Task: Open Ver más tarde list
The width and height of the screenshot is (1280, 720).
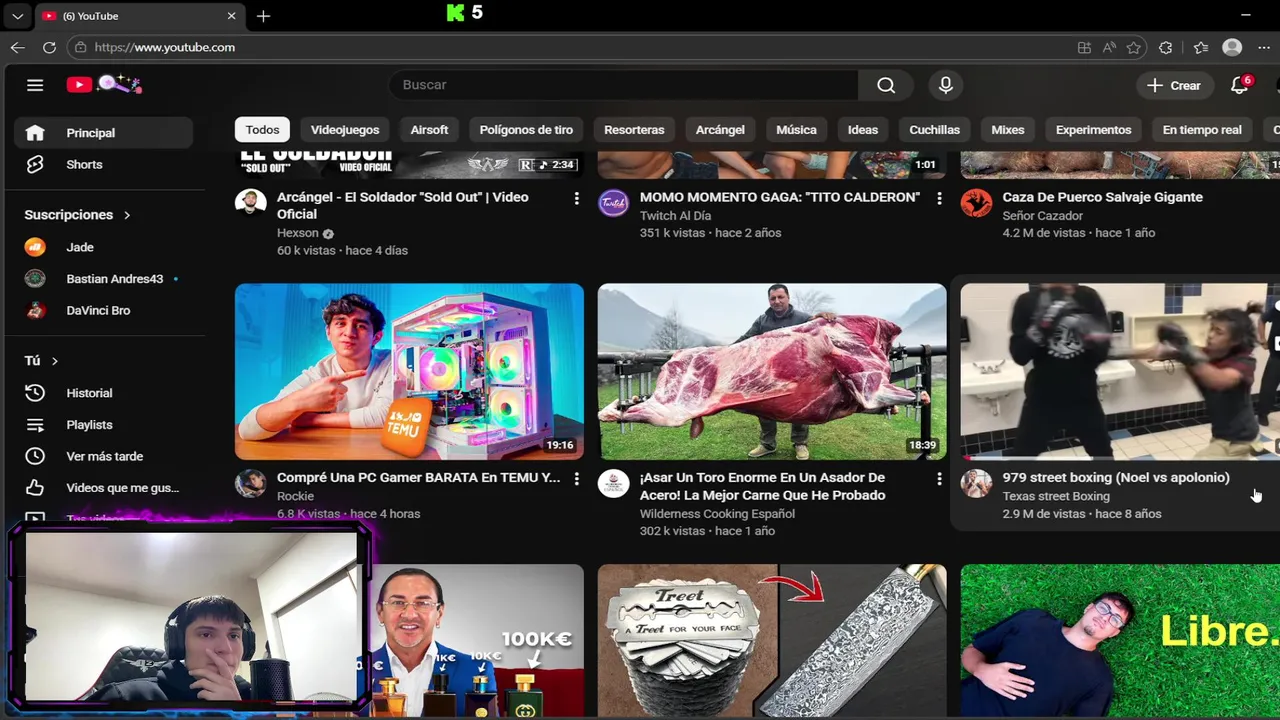Action: pos(103,456)
